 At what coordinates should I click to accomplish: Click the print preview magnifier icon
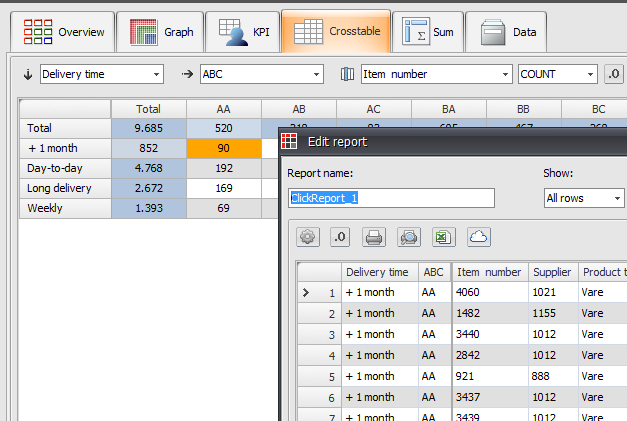[409, 237]
